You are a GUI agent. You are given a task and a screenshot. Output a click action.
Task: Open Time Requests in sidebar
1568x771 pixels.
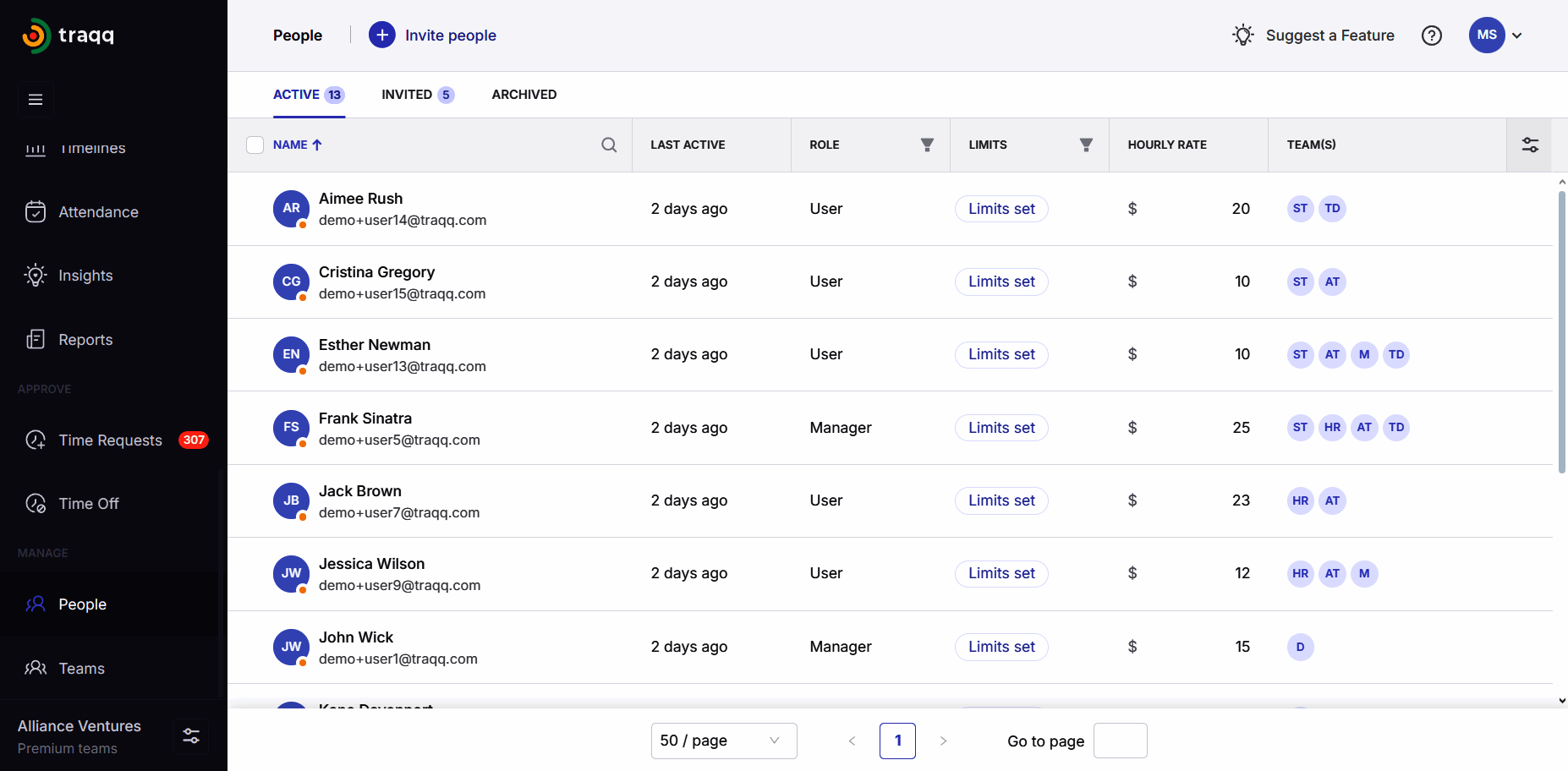pyautogui.click(x=110, y=440)
